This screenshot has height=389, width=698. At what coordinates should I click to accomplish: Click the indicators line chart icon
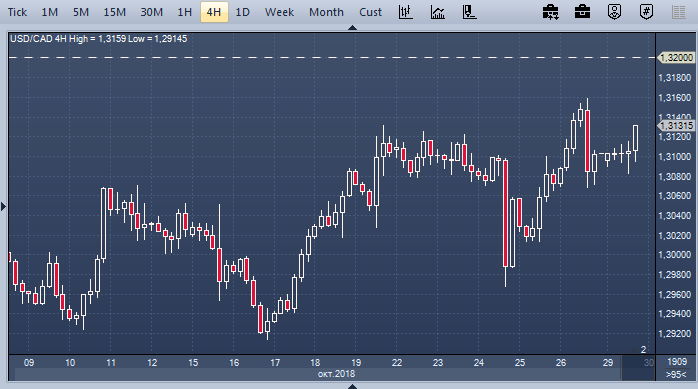pyautogui.click(x=438, y=12)
